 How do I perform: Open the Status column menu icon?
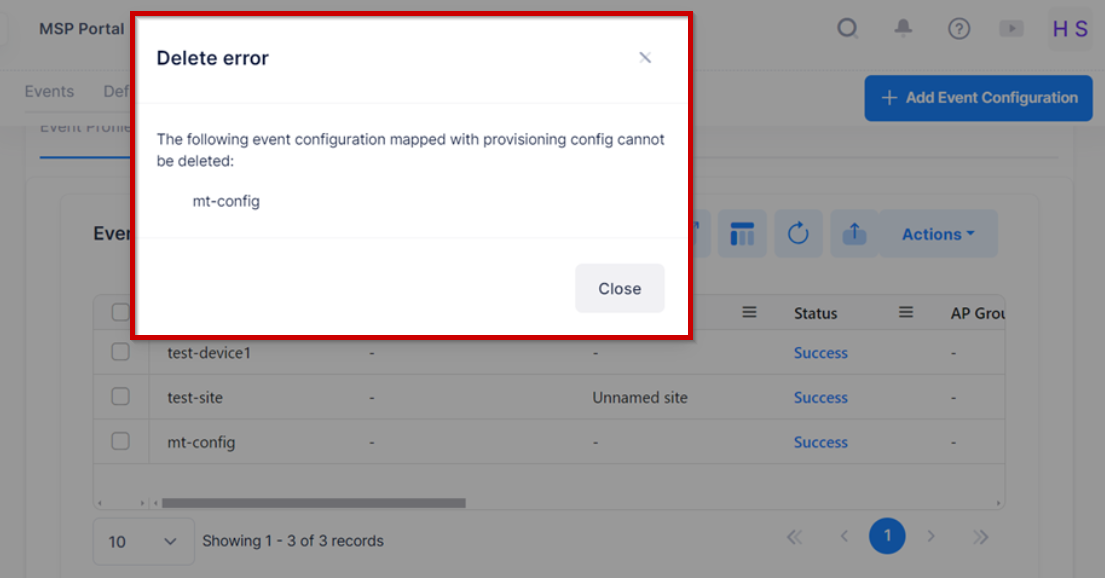click(x=906, y=313)
